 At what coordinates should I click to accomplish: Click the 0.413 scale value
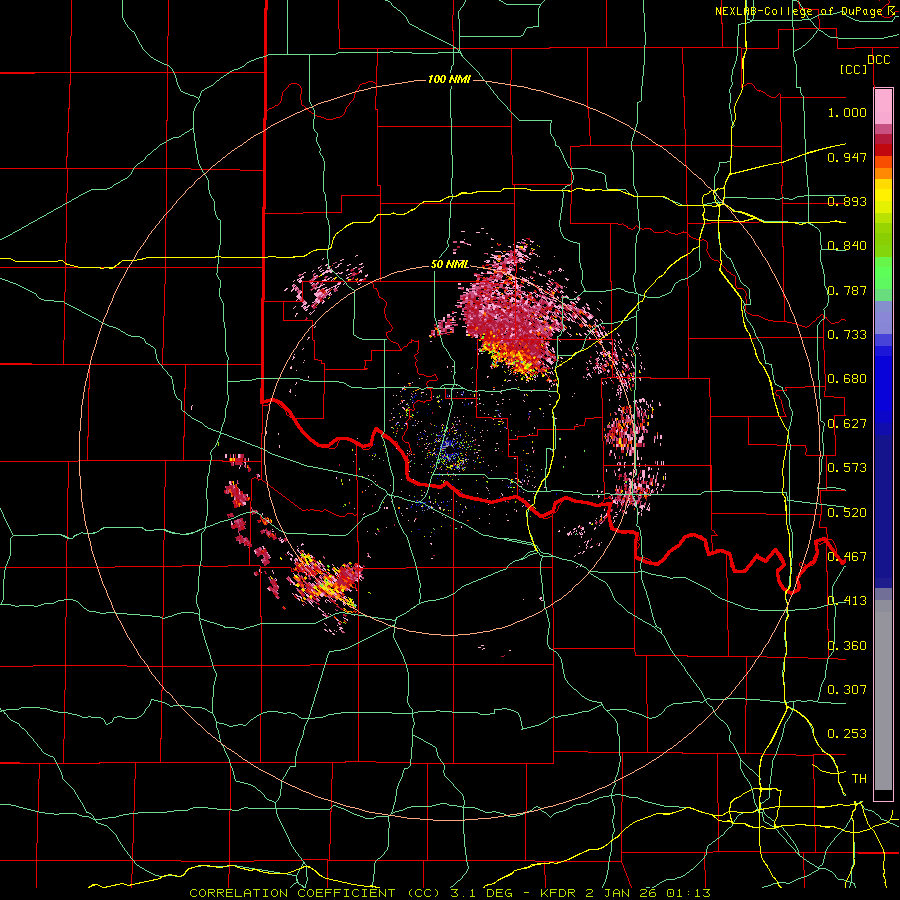[847, 601]
